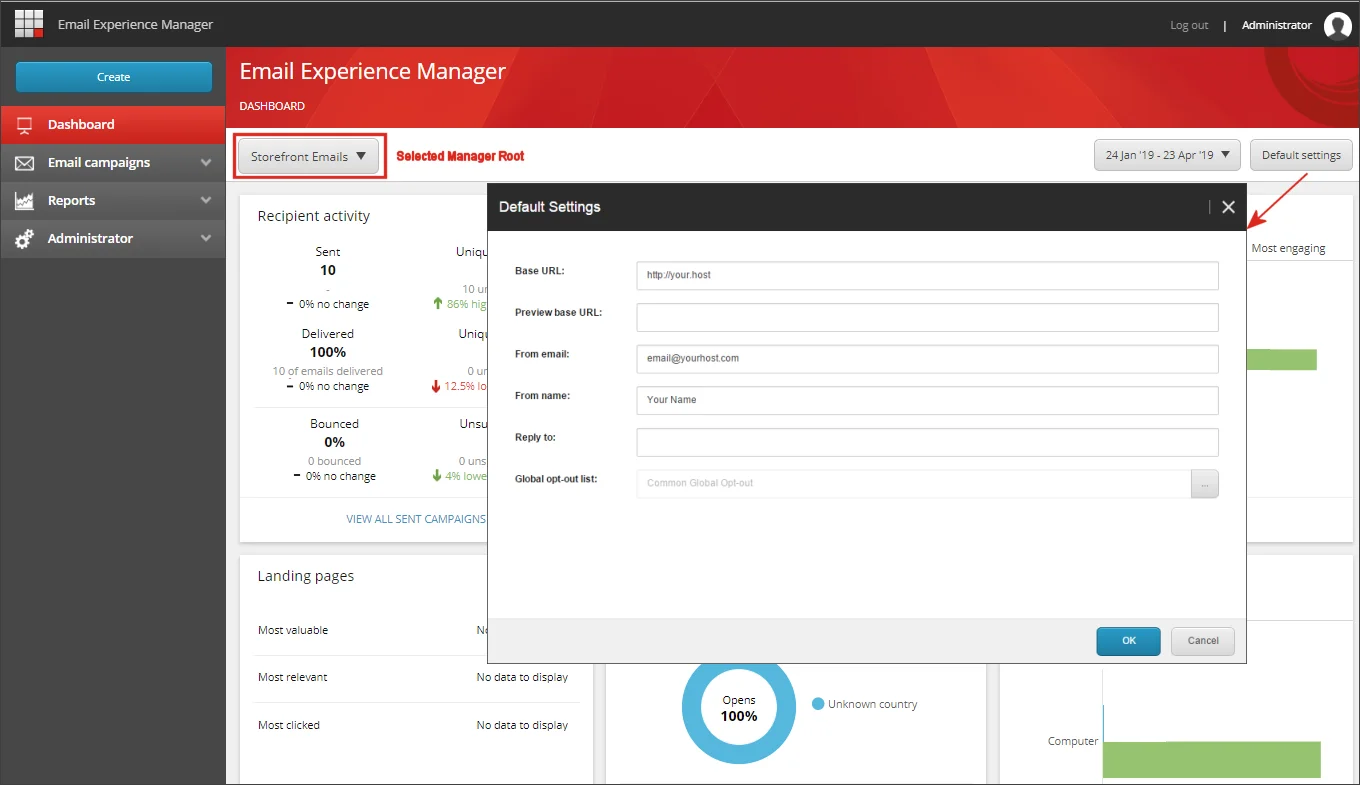The height and width of the screenshot is (785, 1360).
Task: Click the Preview base URL field
Action: pyautogui.click(x=927, y=317)
